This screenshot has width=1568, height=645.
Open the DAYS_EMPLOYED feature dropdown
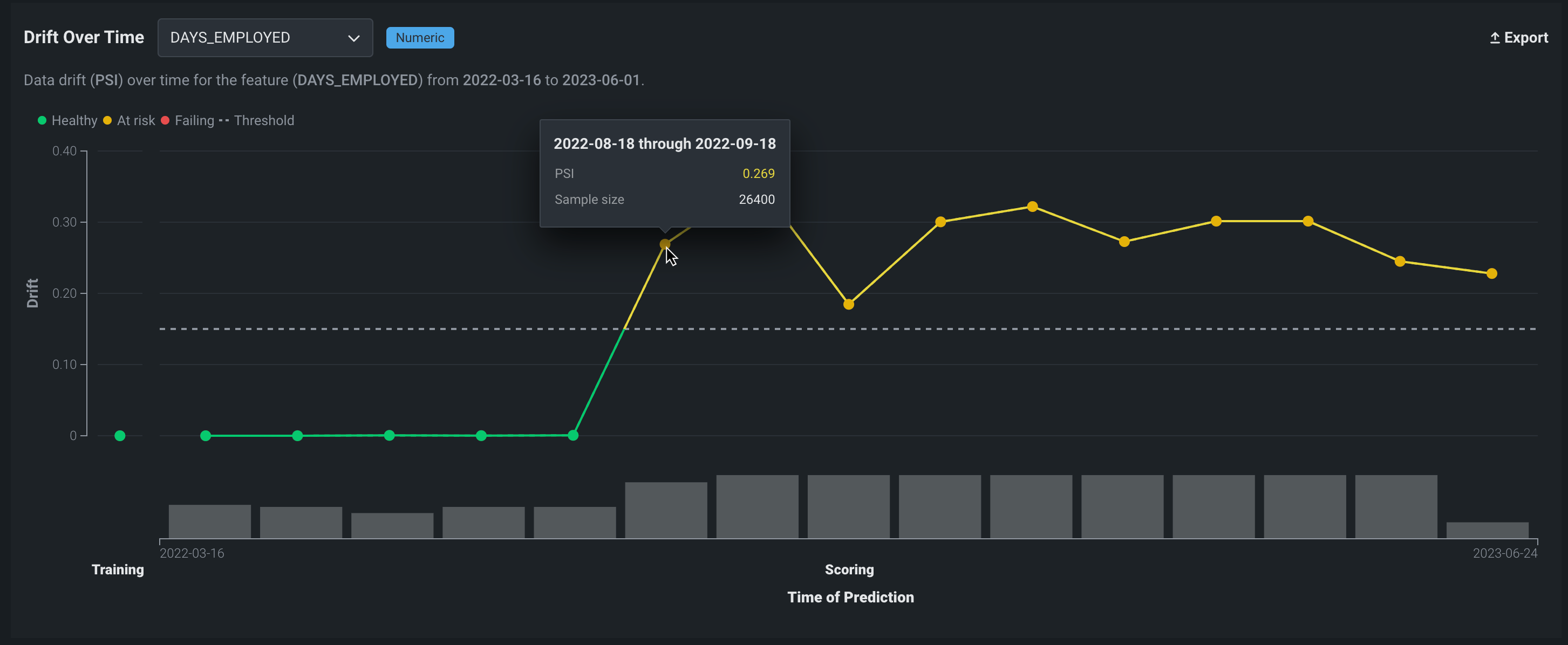pos(264,38)
